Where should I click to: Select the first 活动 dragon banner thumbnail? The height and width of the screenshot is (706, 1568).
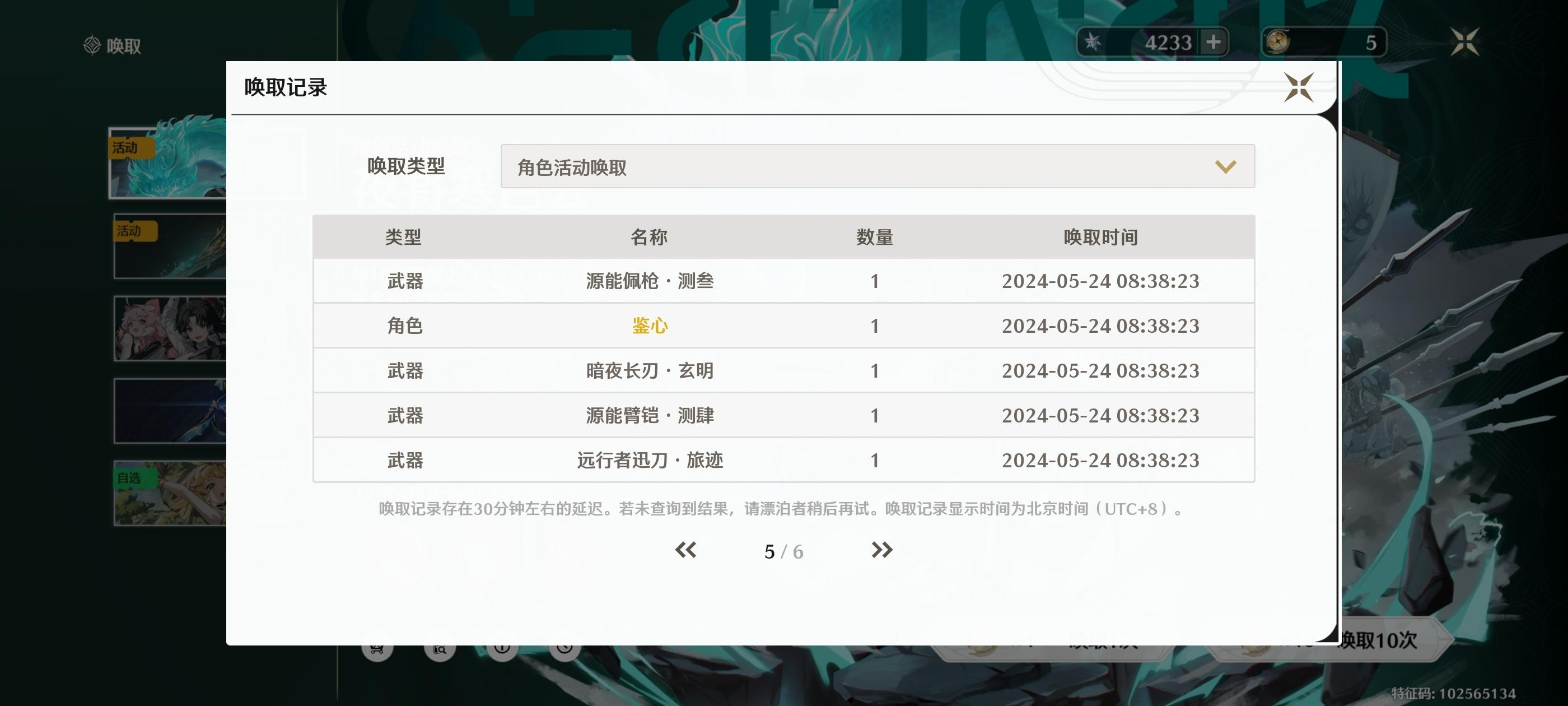[x=168, y=162]
